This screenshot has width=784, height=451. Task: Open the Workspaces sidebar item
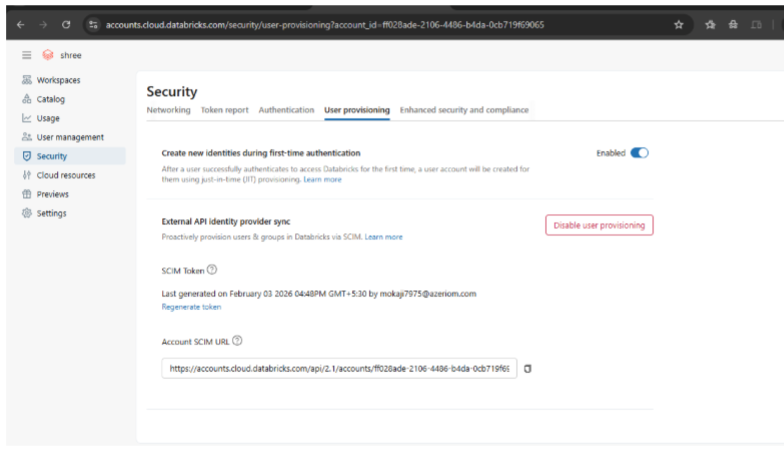tap(58, 80)
